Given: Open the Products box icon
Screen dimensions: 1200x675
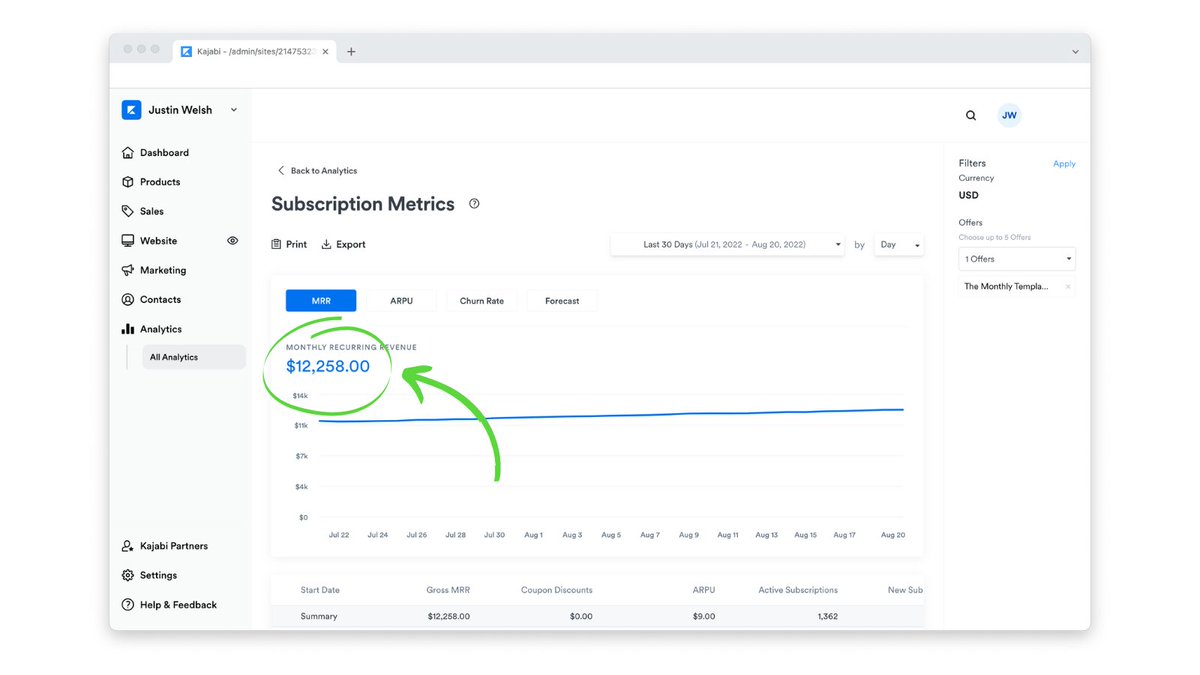Looking at the screenshot, I should pyautogui.click(x=128, y=182).
